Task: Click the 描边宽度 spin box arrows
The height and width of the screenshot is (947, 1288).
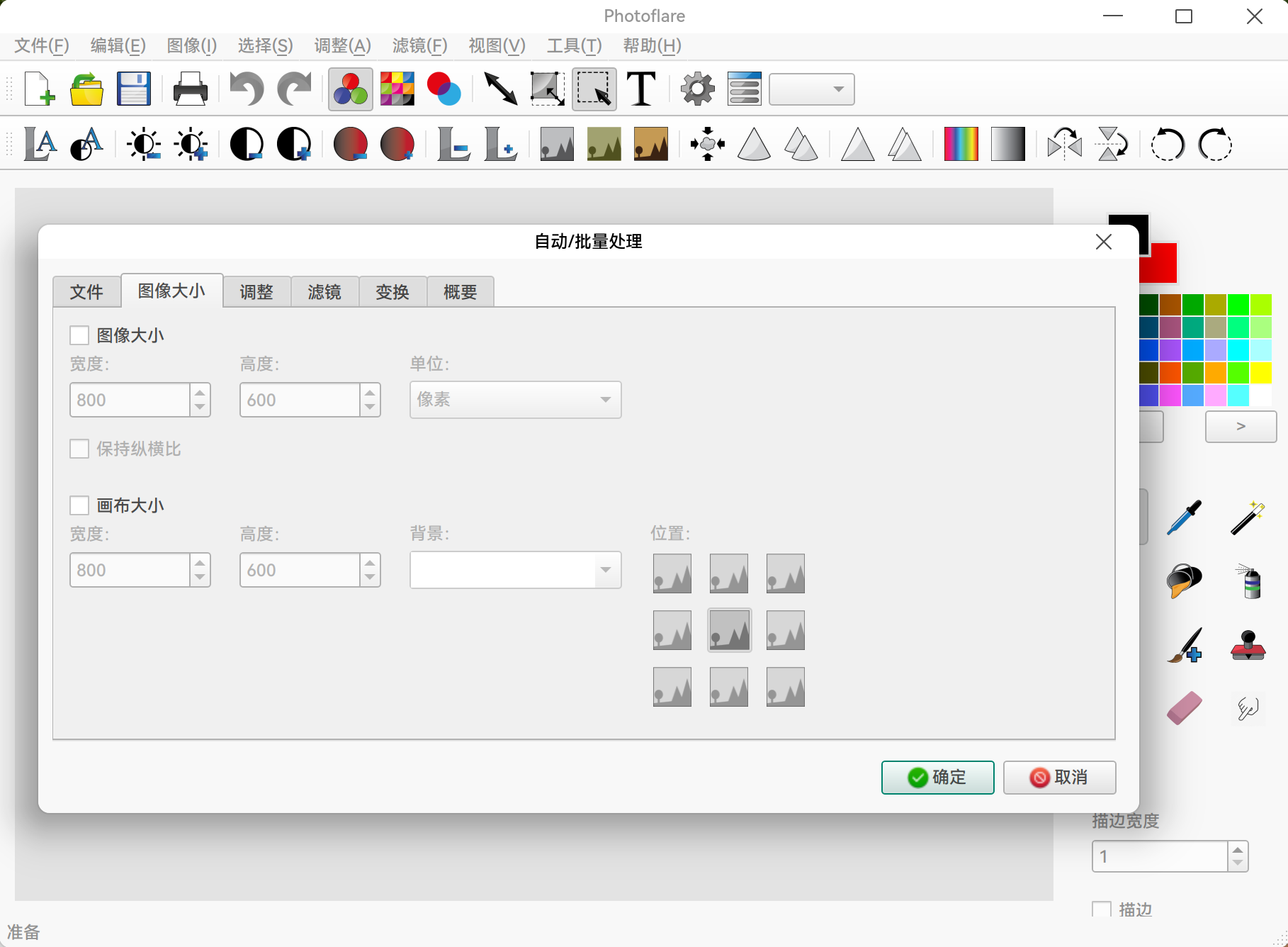Action: (1238, 856)
